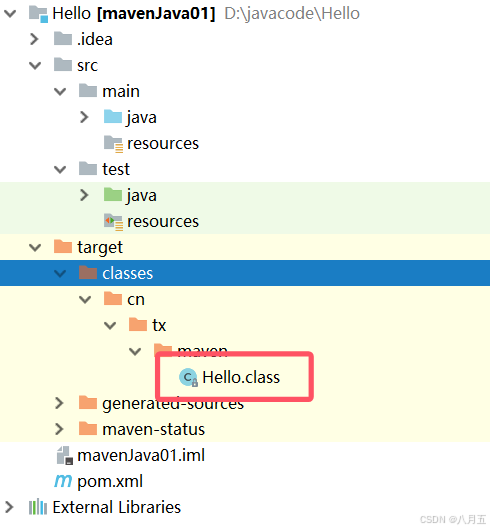Click the Hello.class class file icon
The height and width of the screenshot is (531, 490).
188,378
